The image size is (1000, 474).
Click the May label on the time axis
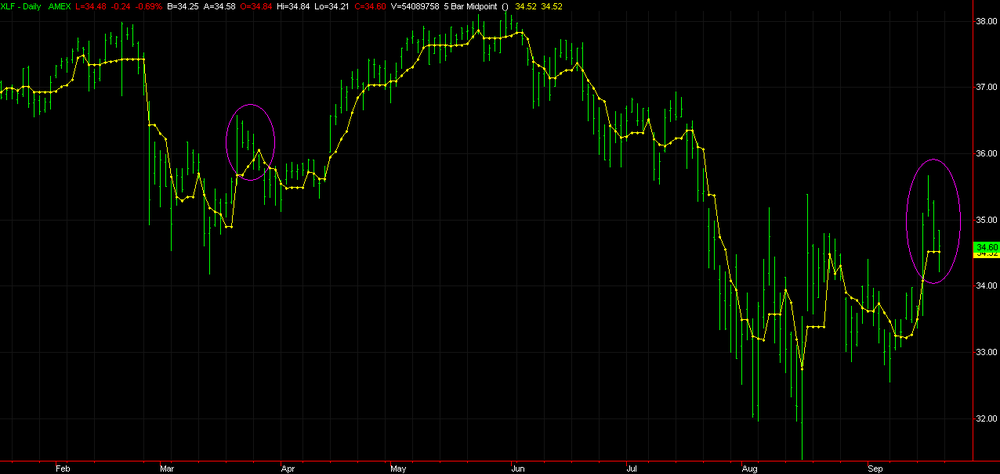click(398, 468)
